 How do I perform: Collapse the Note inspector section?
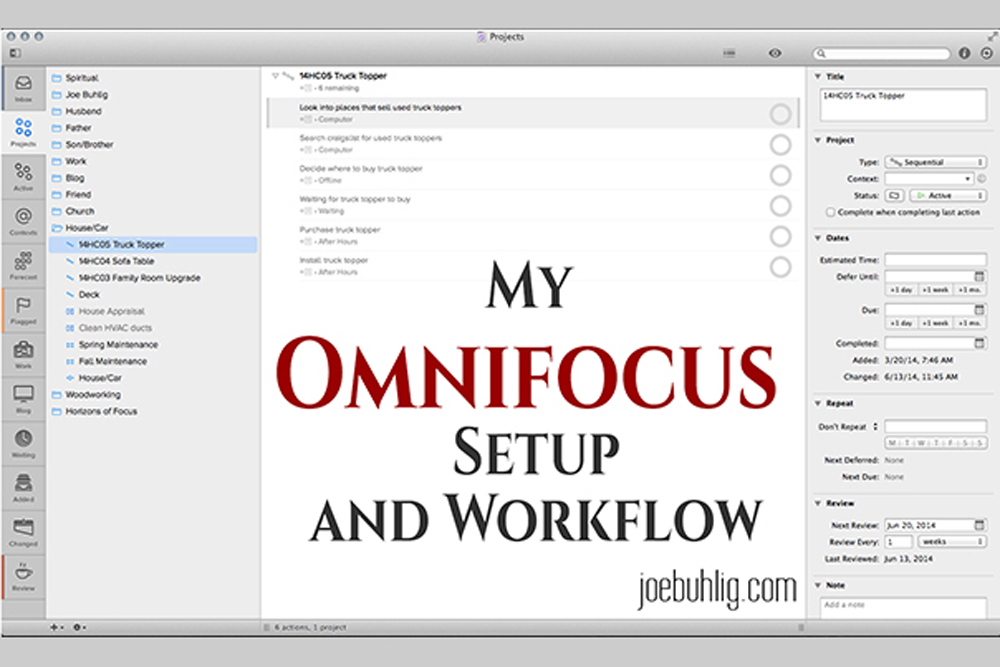818,585
